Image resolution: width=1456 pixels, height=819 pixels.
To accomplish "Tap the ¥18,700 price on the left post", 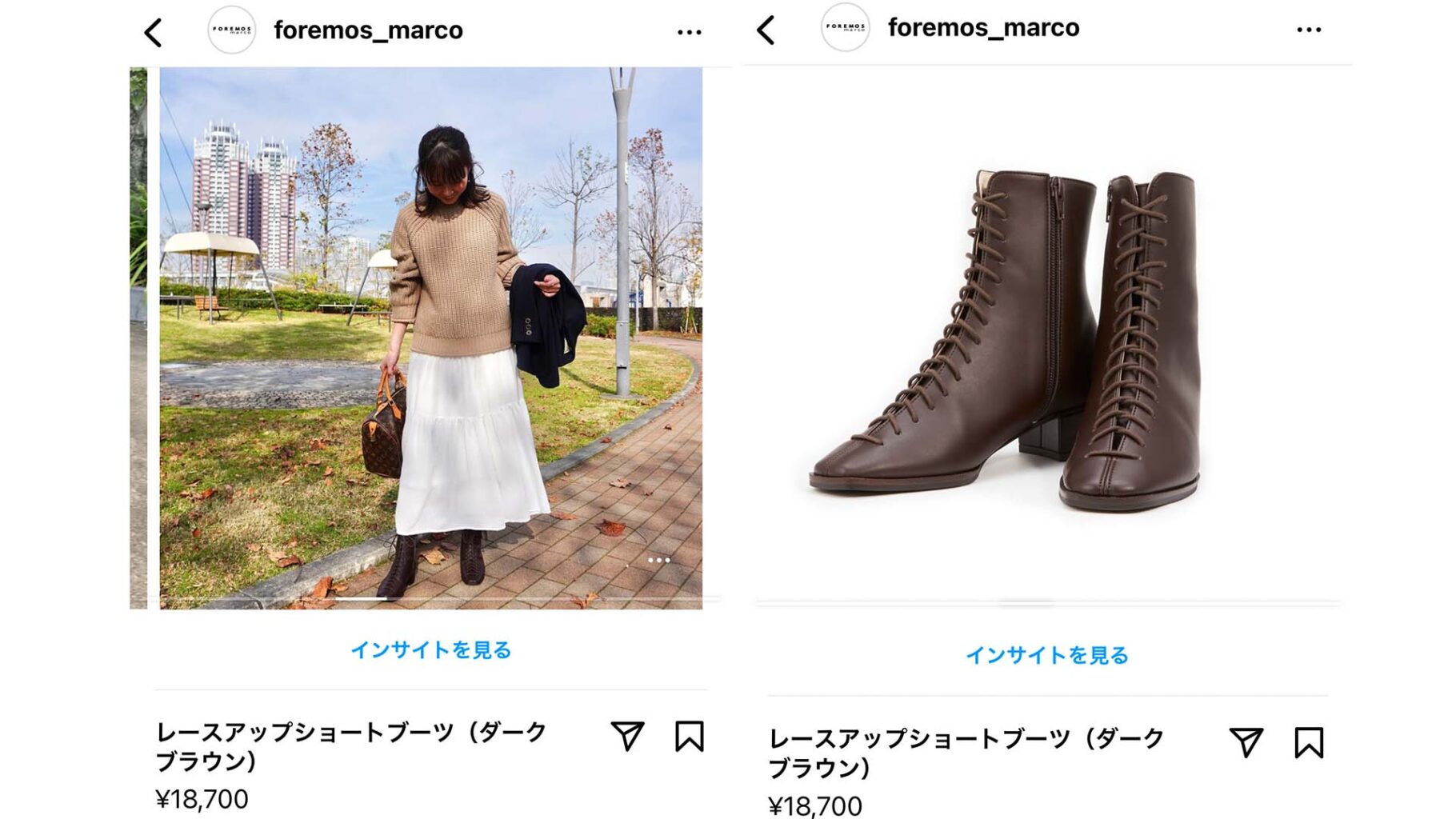I will (202, 799).
